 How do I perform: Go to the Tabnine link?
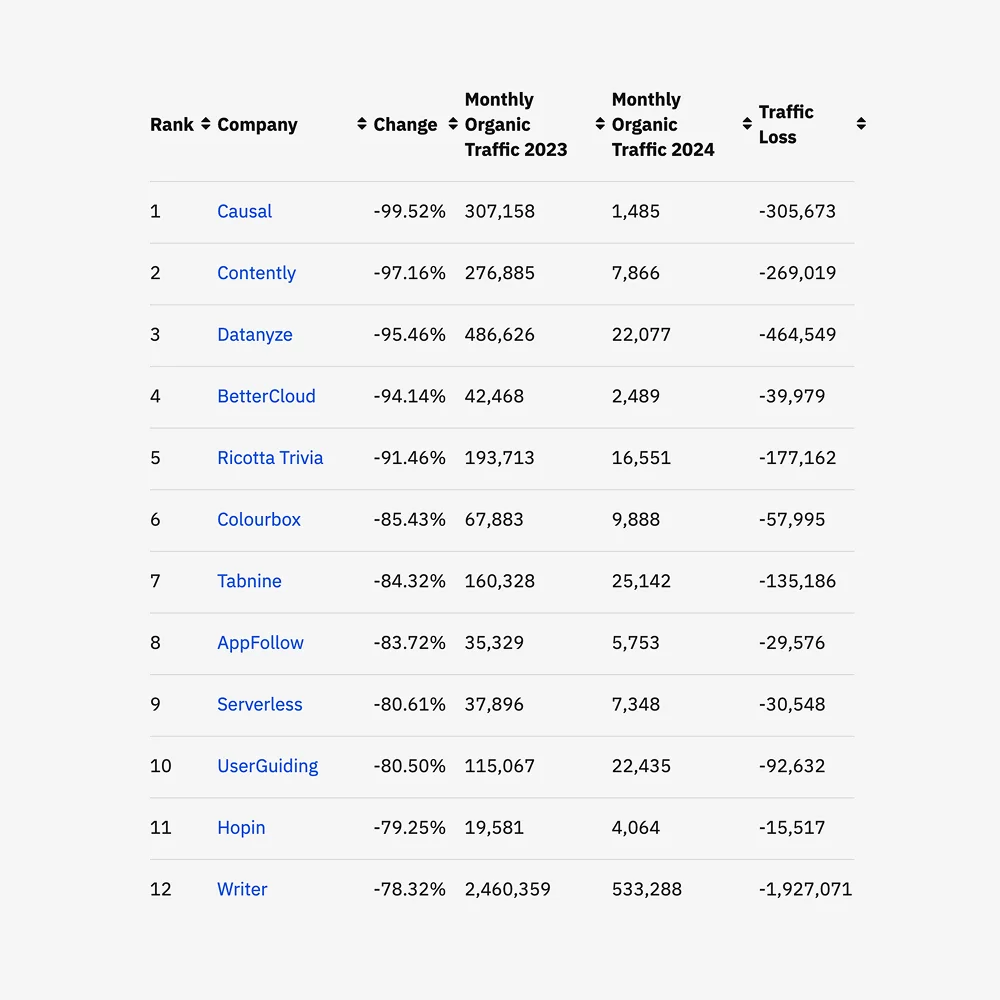coord(249,581)
